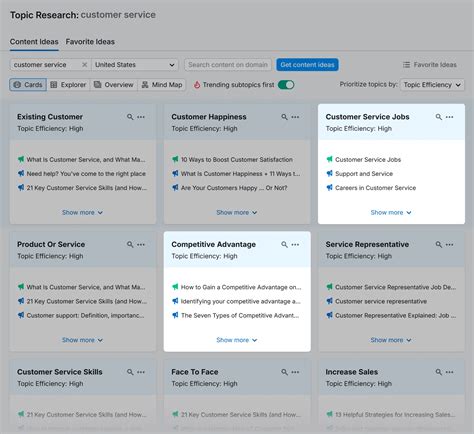Select the Explorer view

pos(68,85)
